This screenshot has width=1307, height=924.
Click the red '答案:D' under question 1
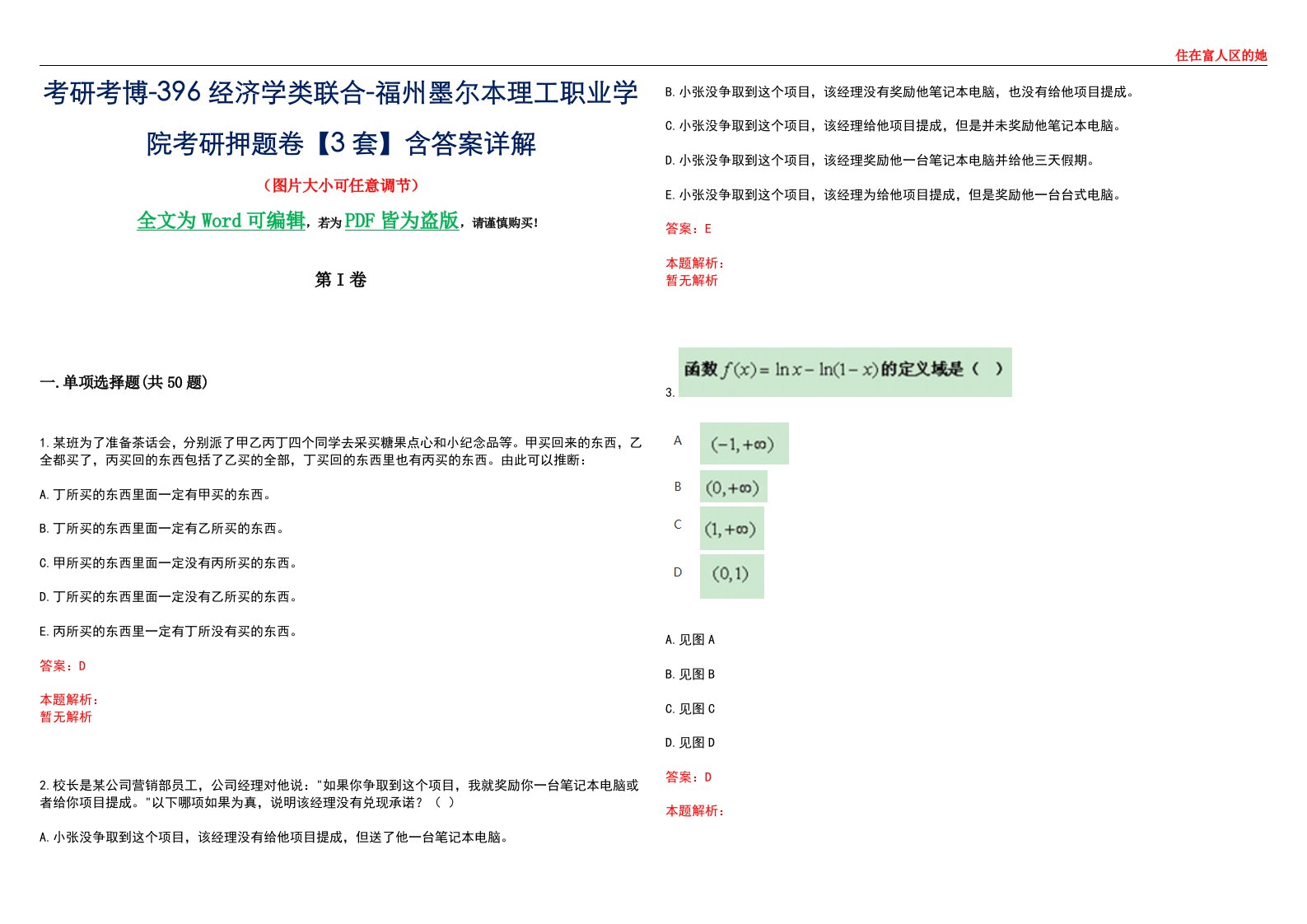coord(63,665)
